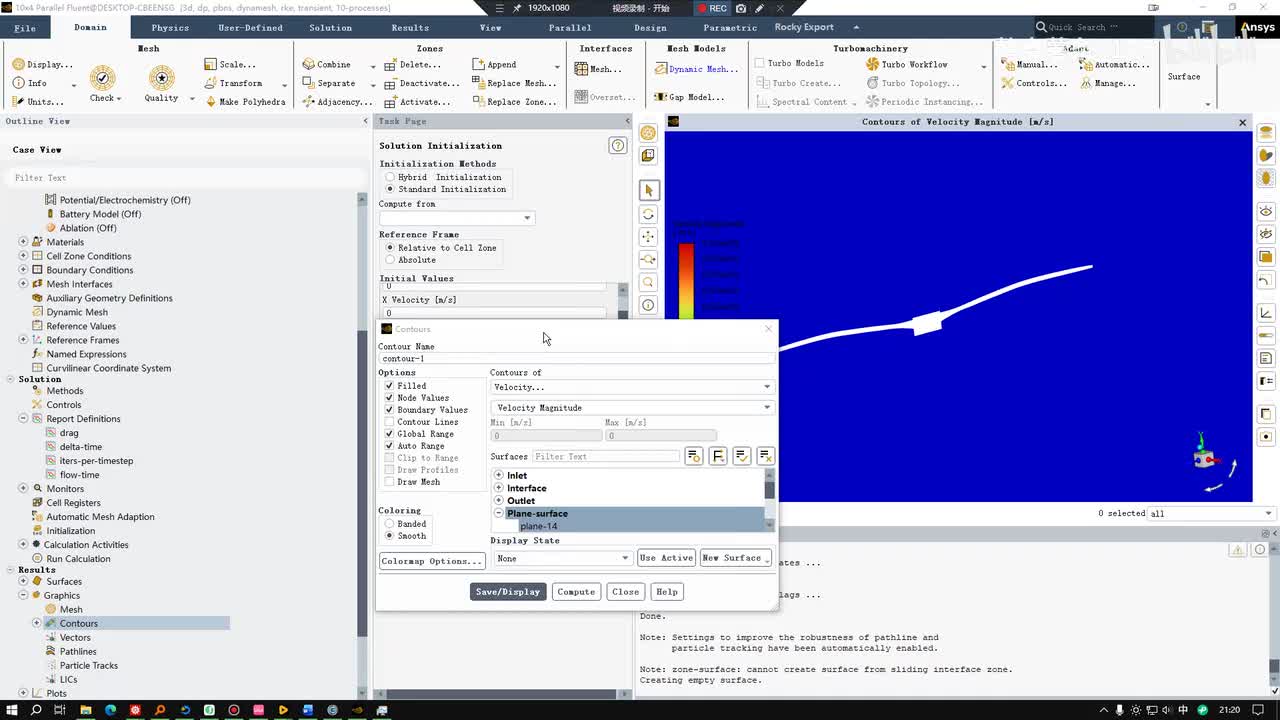The width and height of the screenshot is (1280, 720).
Task: Click the Compute button in Contours dialog
Action: 576,592
